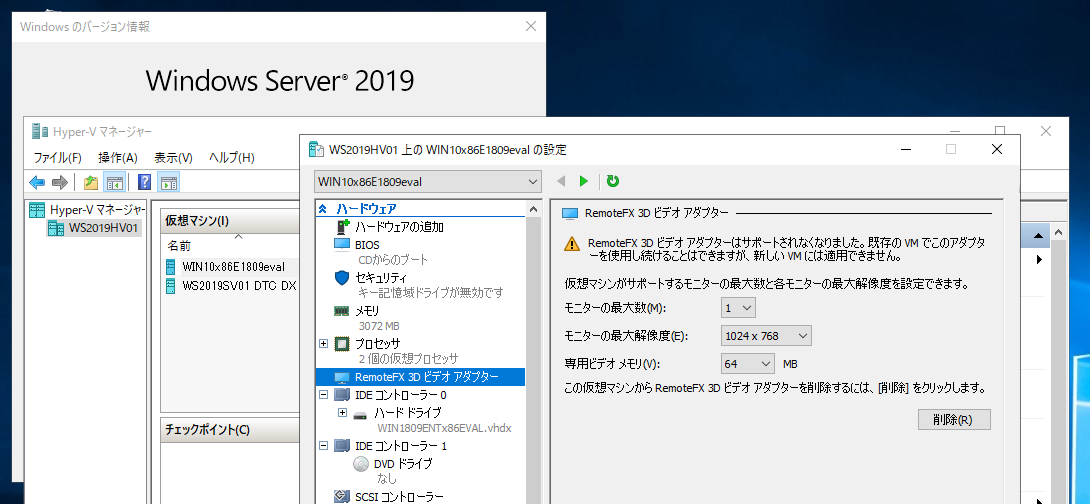This screenshot has width=1090, height=504.
Task: Click the WS2019SV01 DTC DX VM row icon
Action: [x=171, y=286]
